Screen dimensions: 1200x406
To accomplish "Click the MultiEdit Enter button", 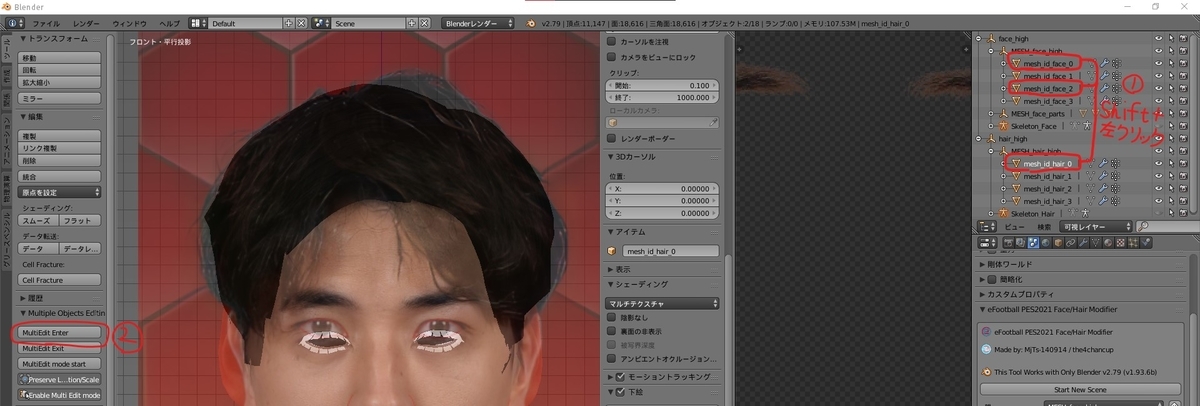I will pos(60,332).
